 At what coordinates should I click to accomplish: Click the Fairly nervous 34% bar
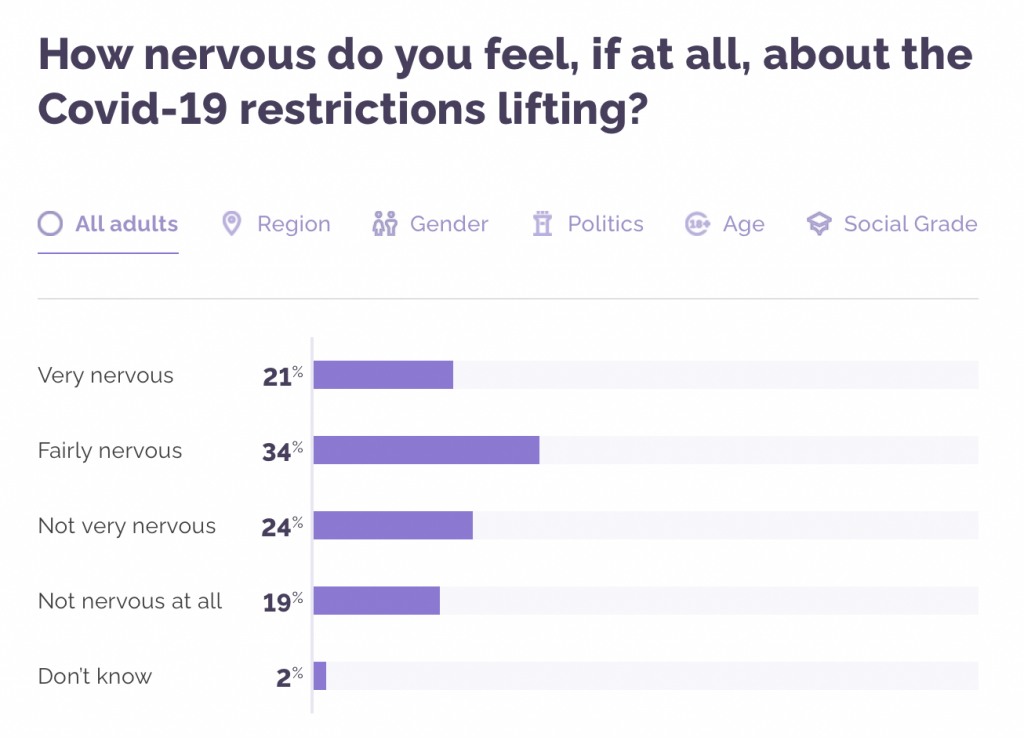pyautogui.click(x=426, y=450)
